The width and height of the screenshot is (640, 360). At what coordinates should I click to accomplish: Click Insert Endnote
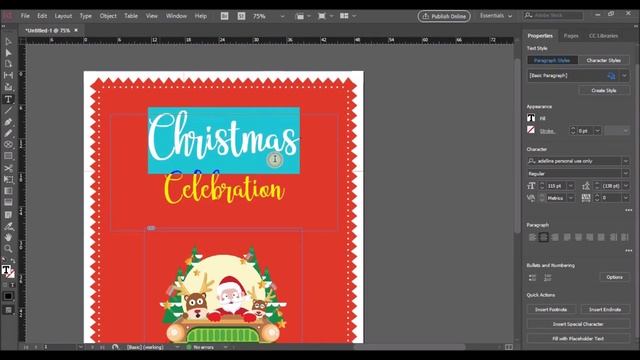(x=605, y=309)
